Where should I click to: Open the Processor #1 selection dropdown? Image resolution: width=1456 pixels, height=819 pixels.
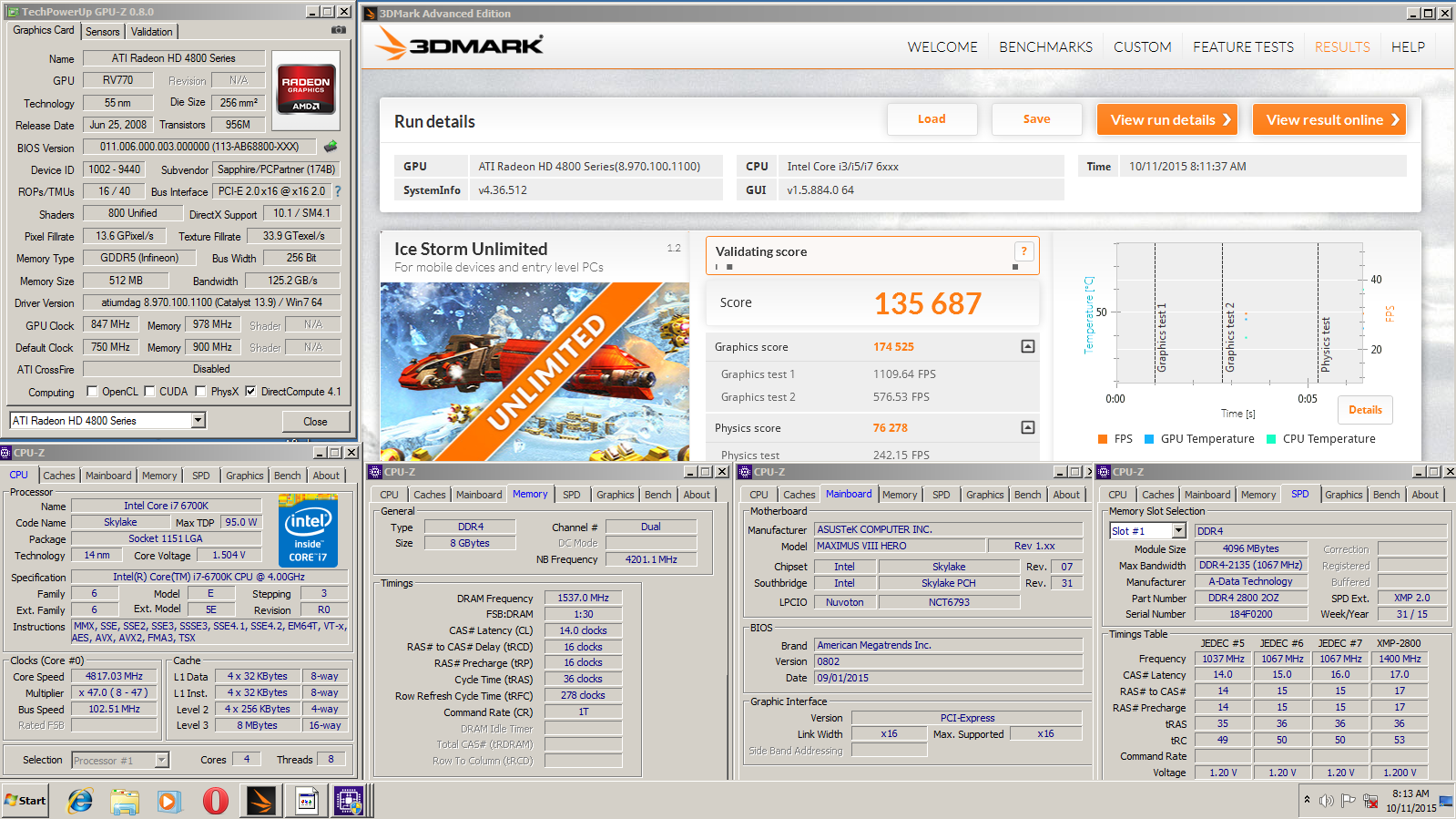pos(161,760)
